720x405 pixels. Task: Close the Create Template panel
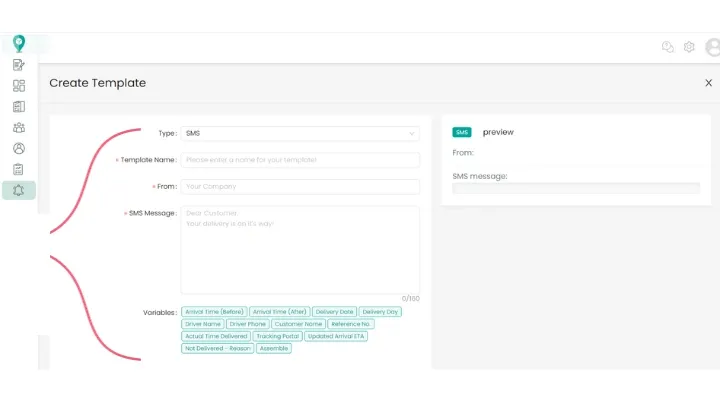point(709,83)
